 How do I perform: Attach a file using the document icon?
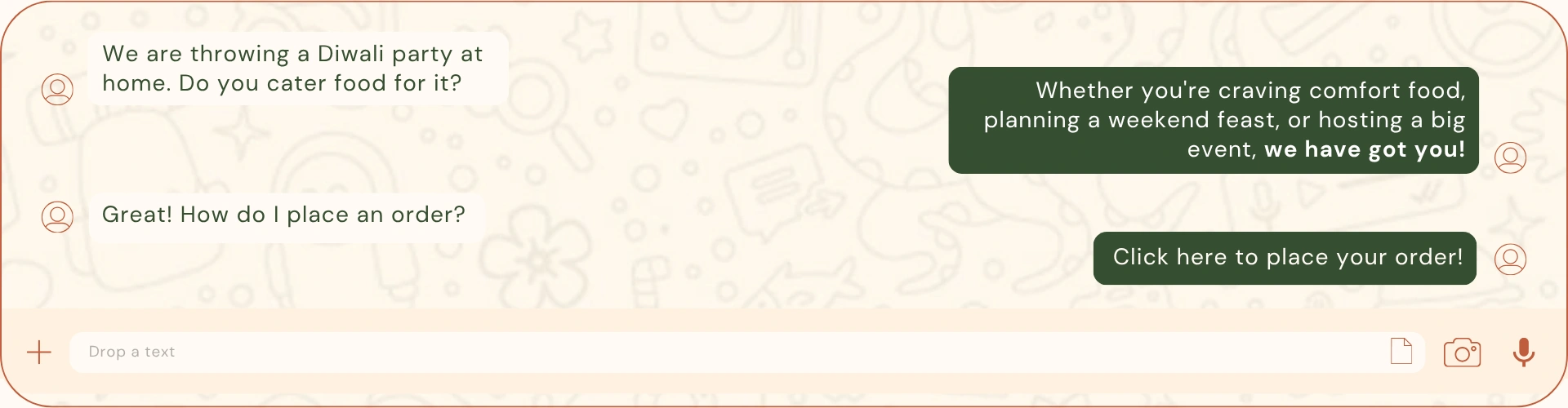[x=1401, y=351]
